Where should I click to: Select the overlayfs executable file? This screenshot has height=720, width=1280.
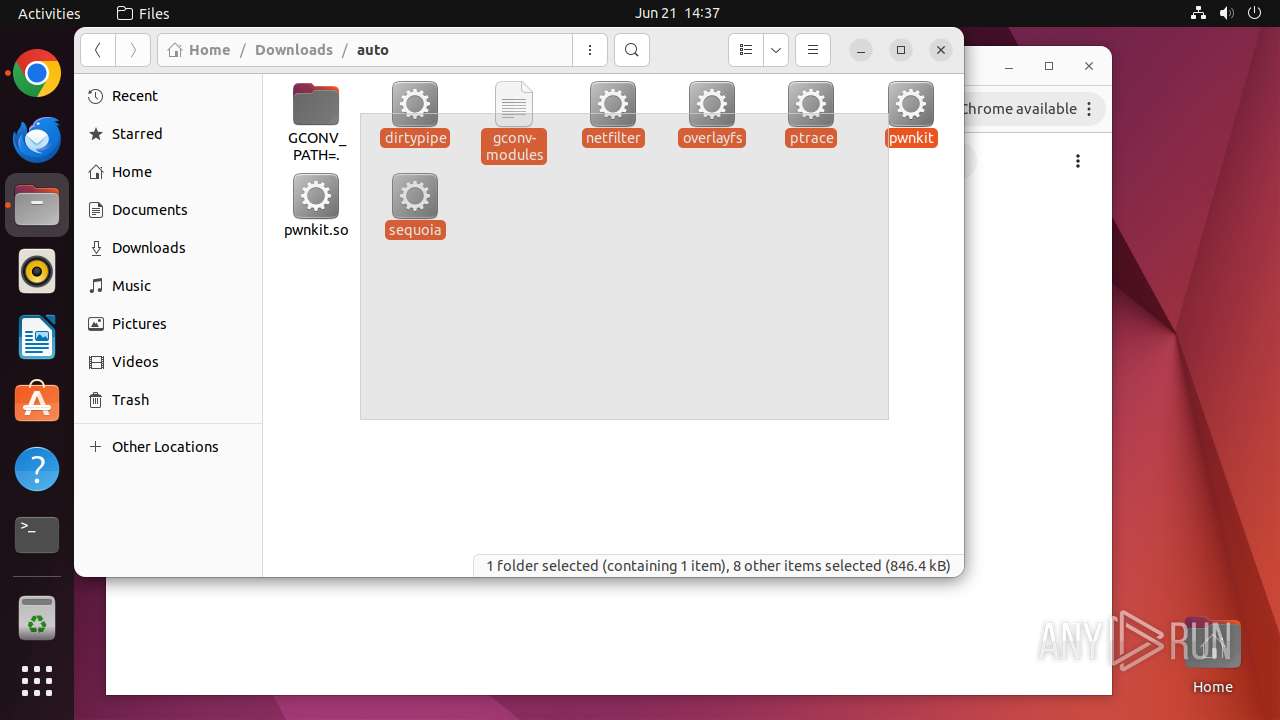point(712,114)
